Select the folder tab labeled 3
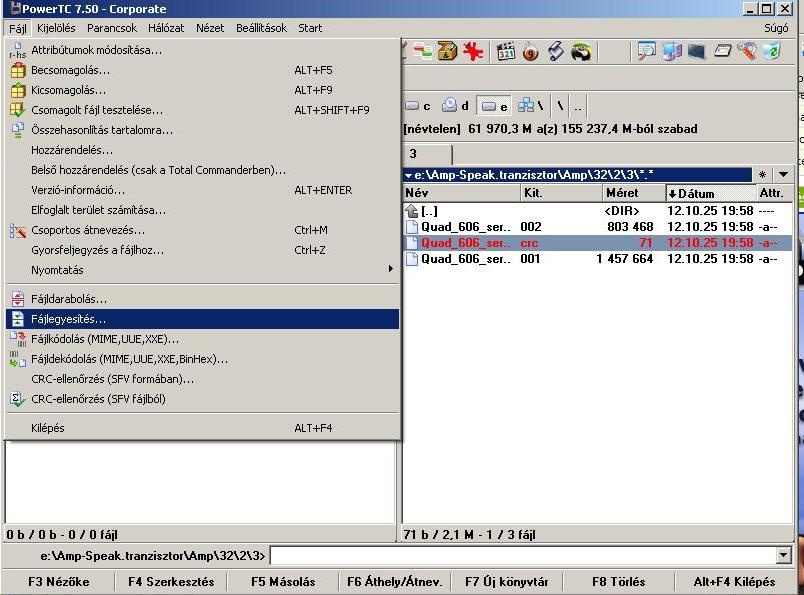Image resolution: width=804 pixels, height=595 pixels. [x=428, y=154]
